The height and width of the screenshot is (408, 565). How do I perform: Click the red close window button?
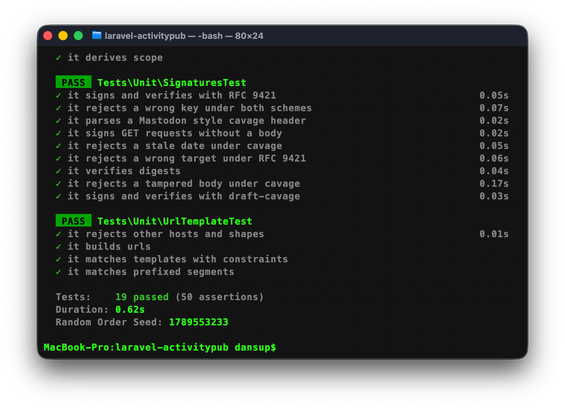(x=48, y=36)
